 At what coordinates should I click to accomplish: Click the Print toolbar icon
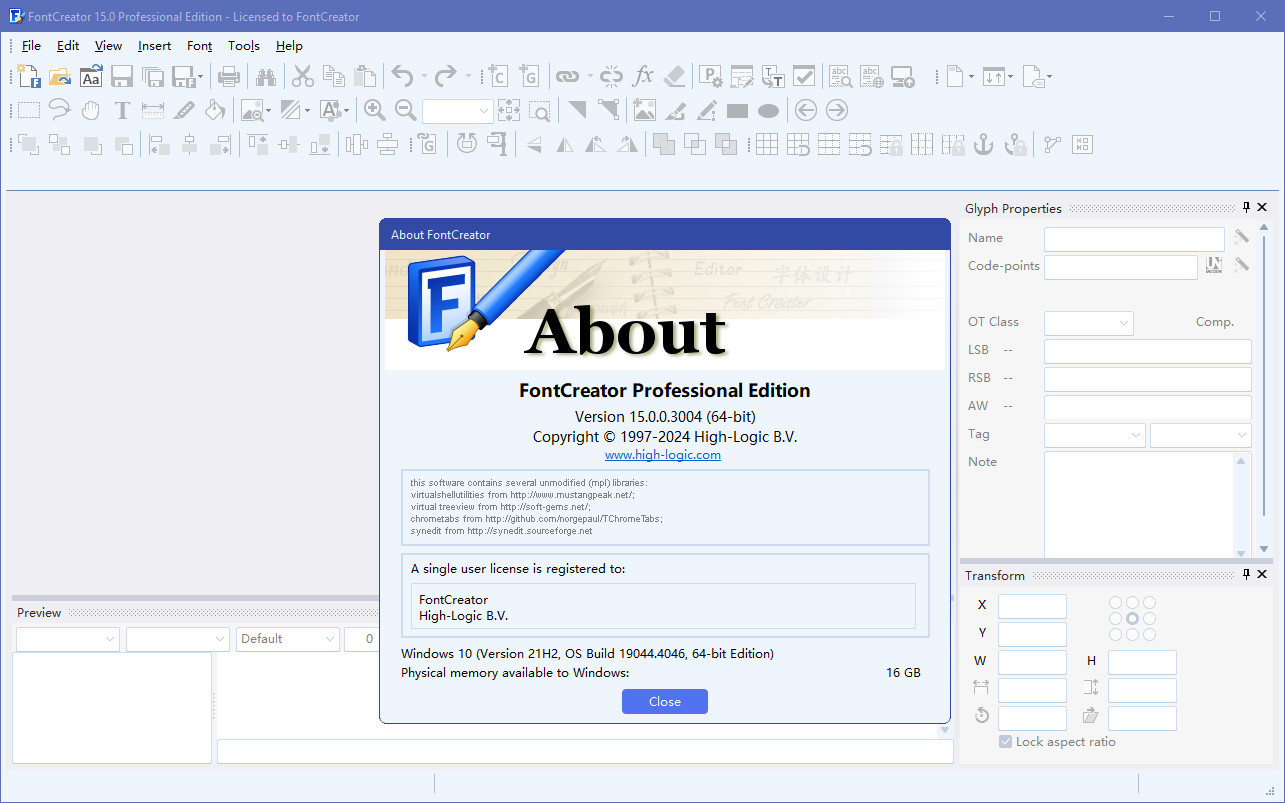(229, 76)
